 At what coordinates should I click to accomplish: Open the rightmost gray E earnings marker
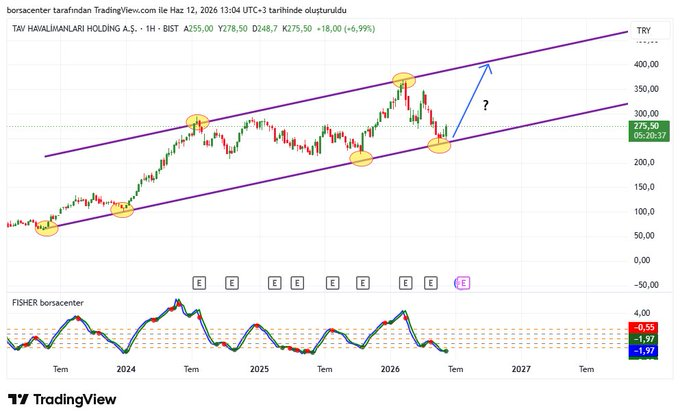pyautogui.click(x=431, y=283)
